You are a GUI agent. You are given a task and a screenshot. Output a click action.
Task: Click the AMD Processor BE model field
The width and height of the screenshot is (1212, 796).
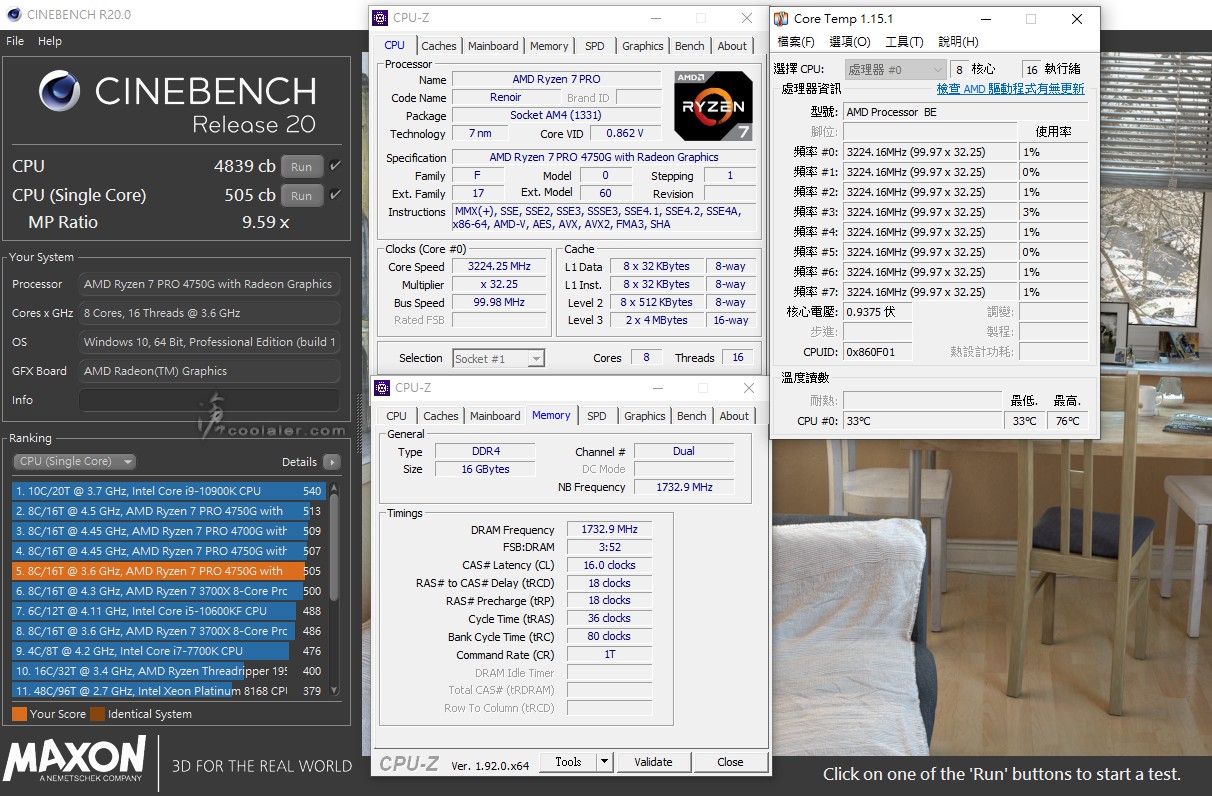(966, 112)
